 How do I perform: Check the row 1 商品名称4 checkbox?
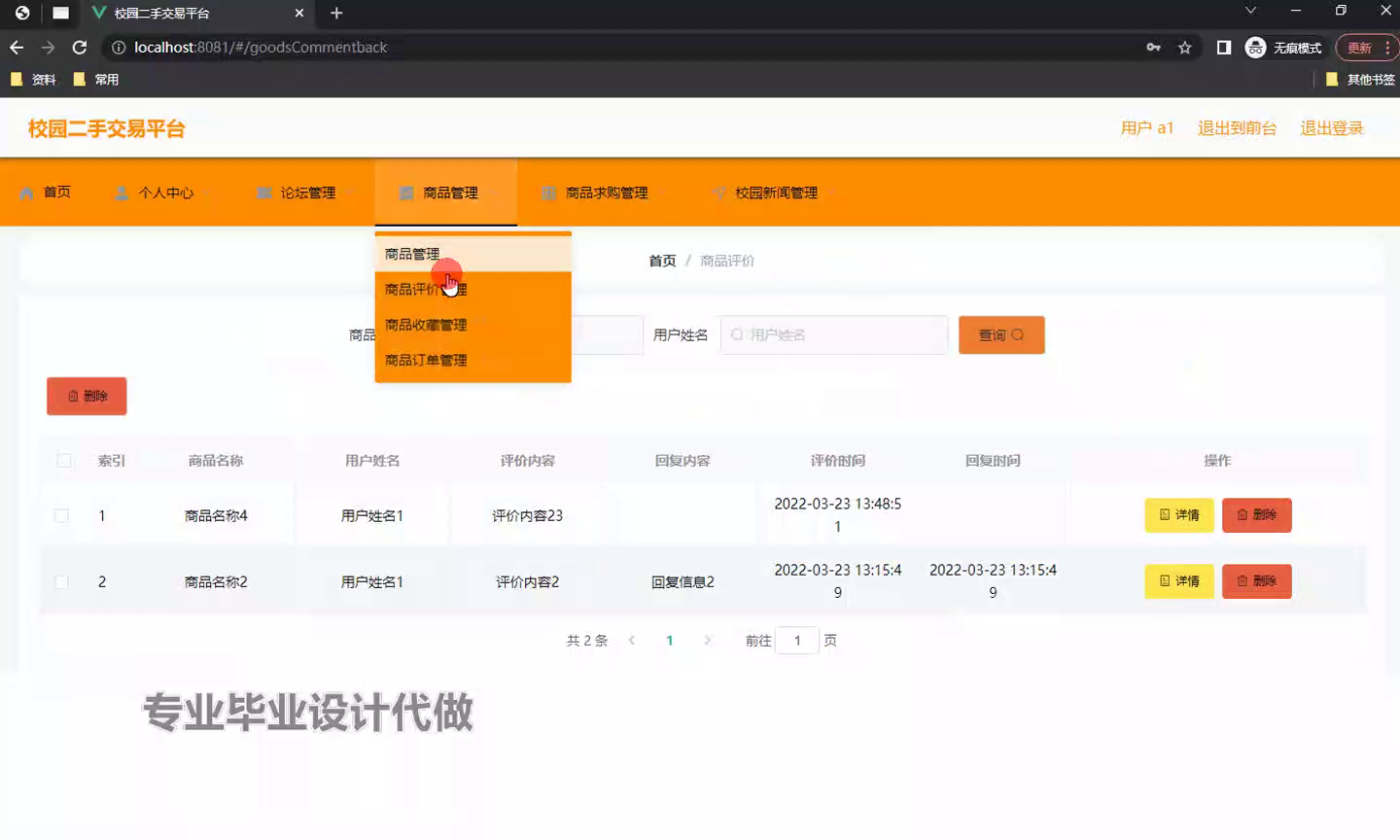click(61, 515)
